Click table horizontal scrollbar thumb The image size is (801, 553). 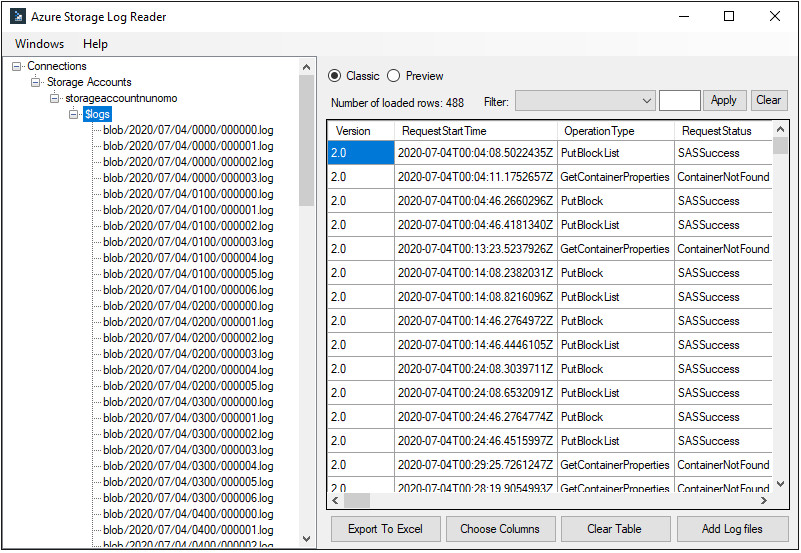pos(357,500)
